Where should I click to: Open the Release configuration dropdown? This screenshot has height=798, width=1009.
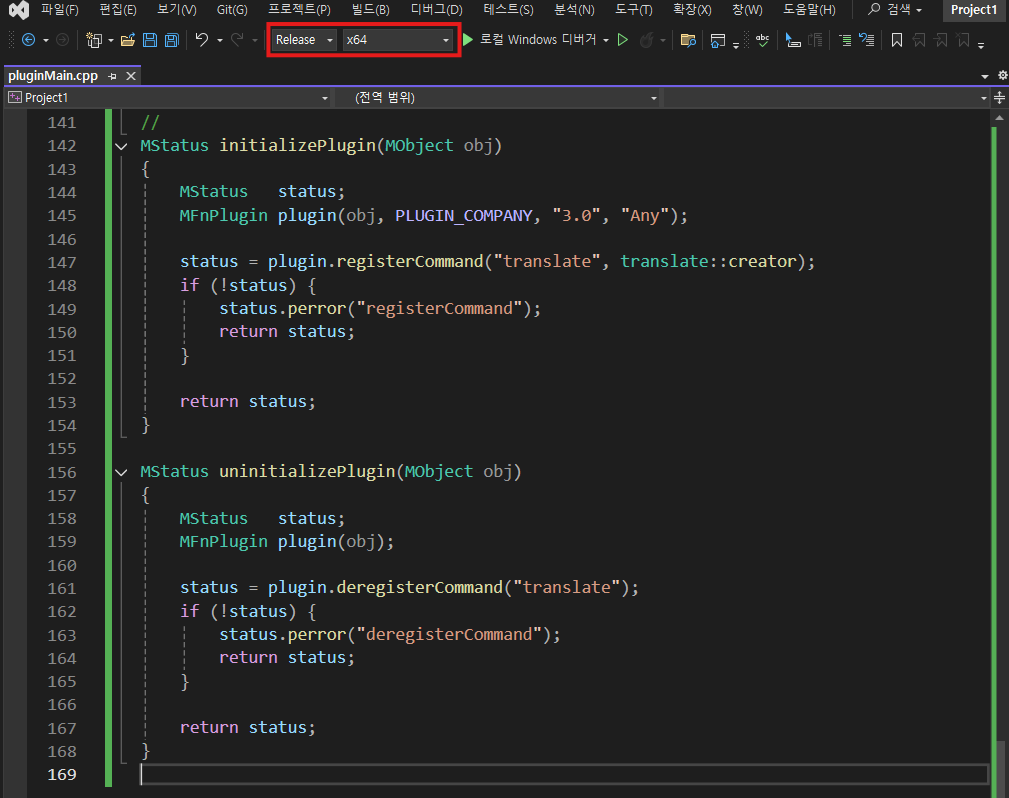tap(304, 40)
